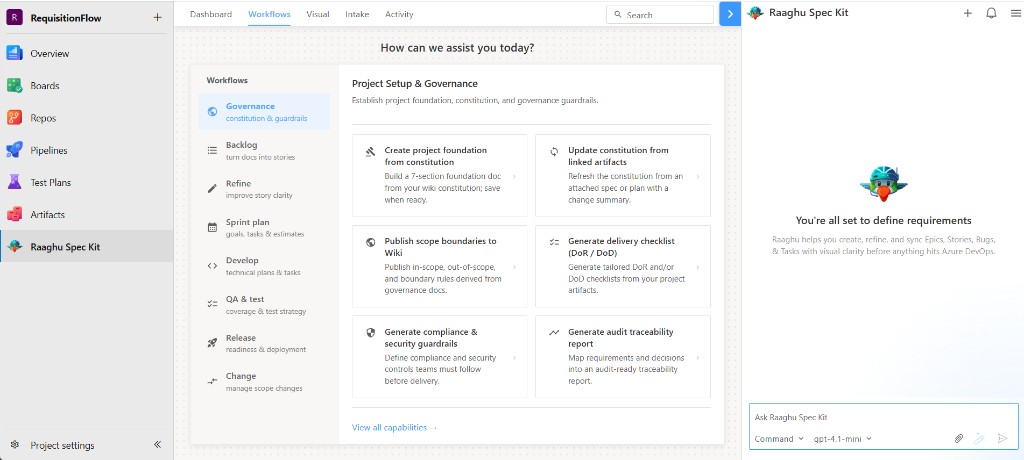Image resolution: width=1024 pixels, height=460 pixels.
Task: Open notifications bell icon
Action: [x=991, y=13]
